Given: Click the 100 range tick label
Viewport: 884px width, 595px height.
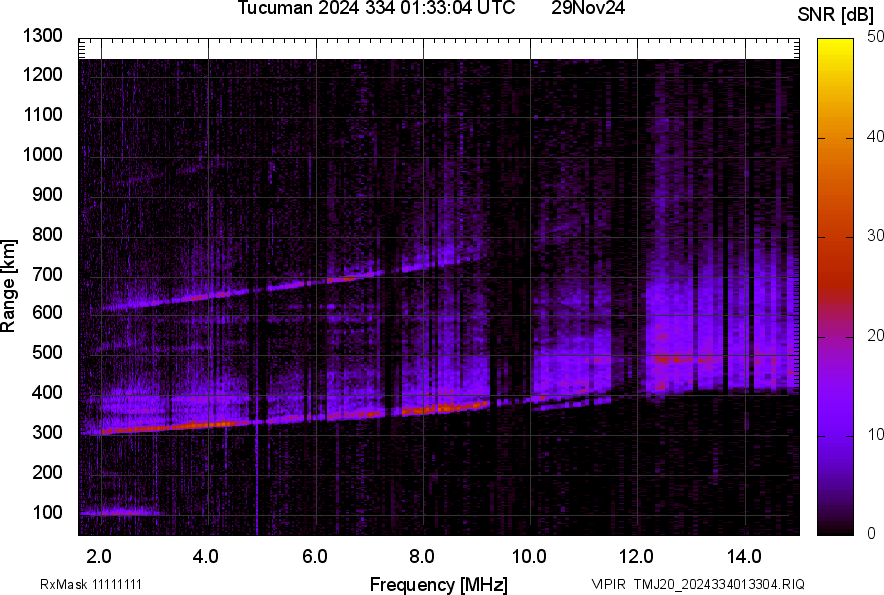Looking at the screenshot, I should 50,513.
